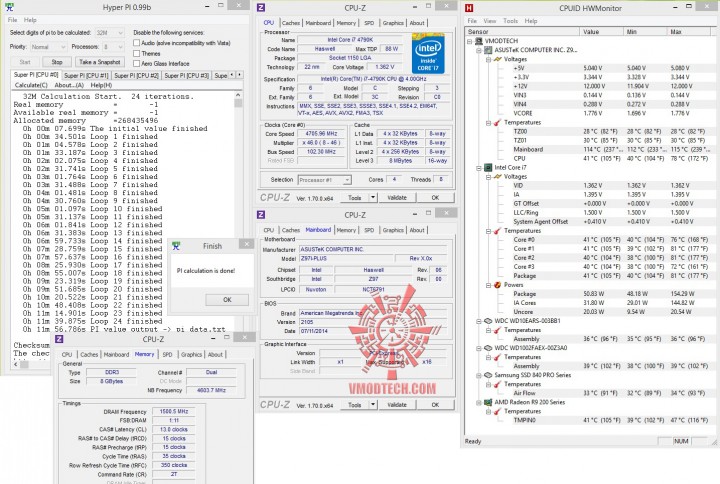This screenshot has height=484, width=720.
Task: Click Validate in the top CPU-Z window
Action: [397, 197]
